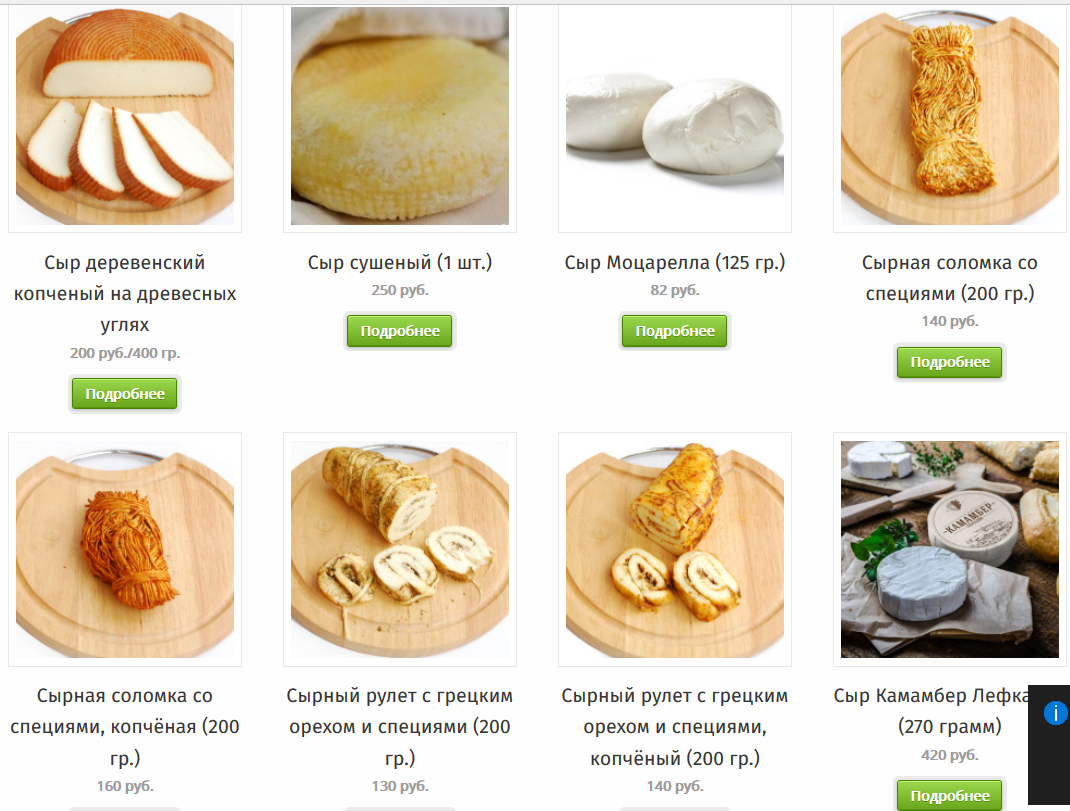
Task: Open the Mozzarella cheese image
Action: [x=675, y=116]
